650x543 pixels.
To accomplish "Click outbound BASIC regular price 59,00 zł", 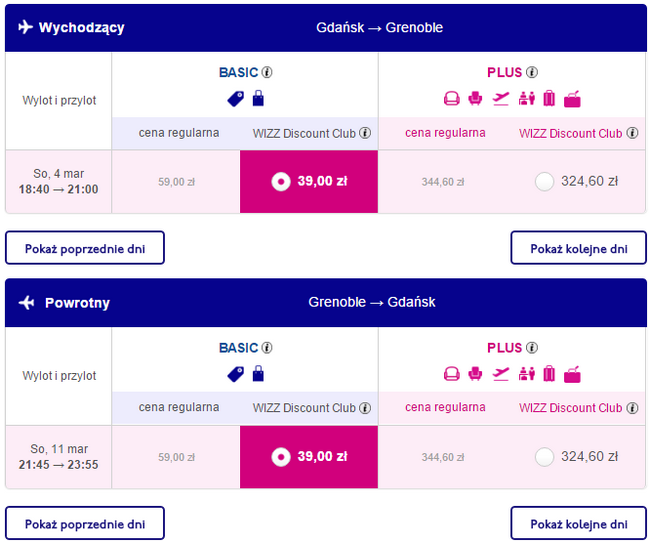I will 176,182.
